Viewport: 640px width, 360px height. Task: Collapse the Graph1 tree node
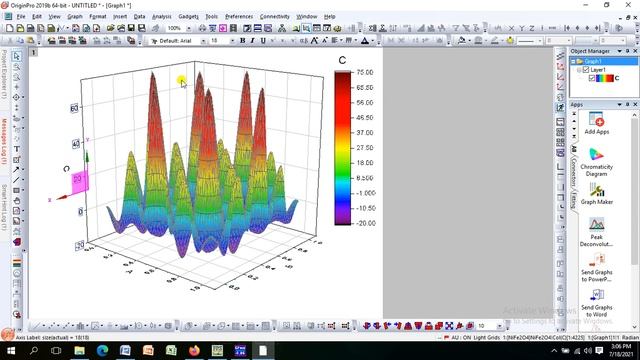click(x=573, y=62)
